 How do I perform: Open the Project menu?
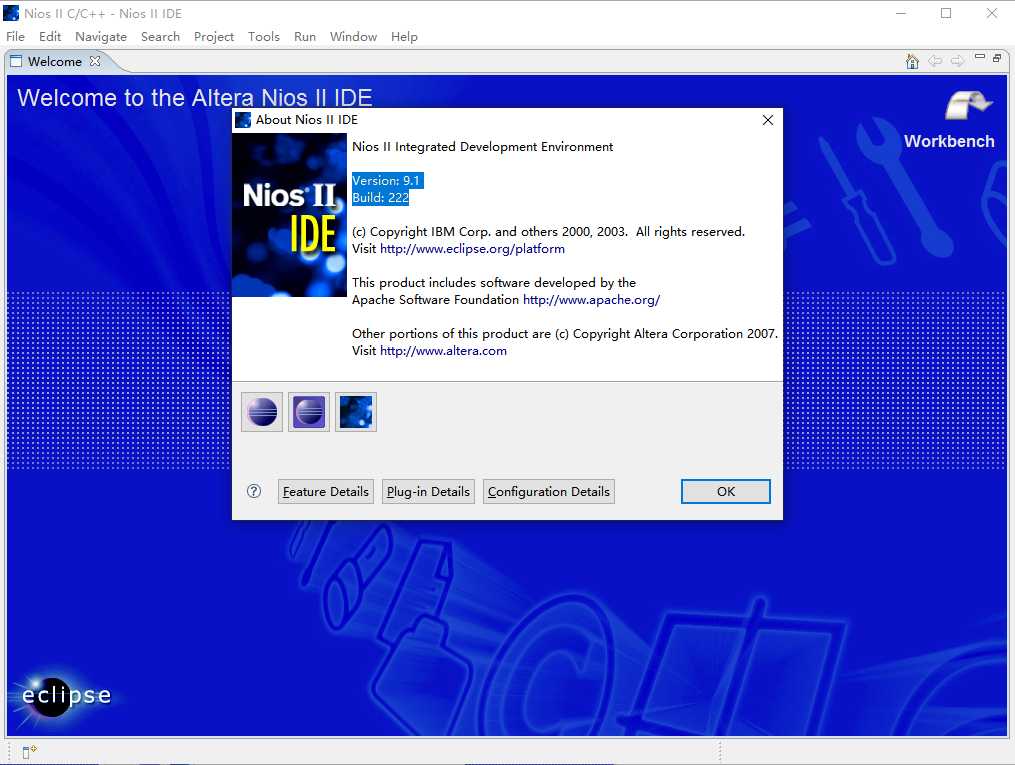pos(214,37)
